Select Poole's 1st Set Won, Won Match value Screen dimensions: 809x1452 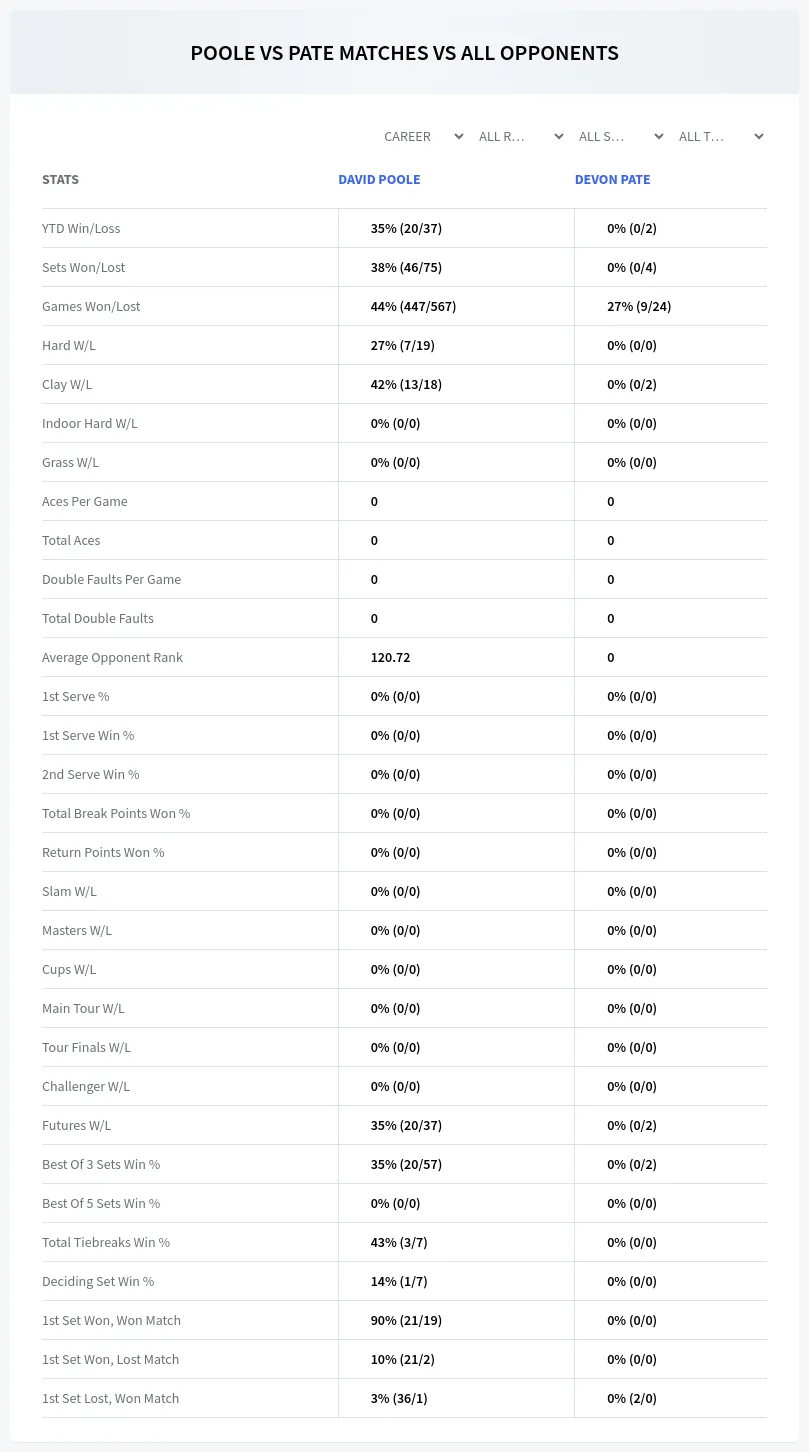406,1320
